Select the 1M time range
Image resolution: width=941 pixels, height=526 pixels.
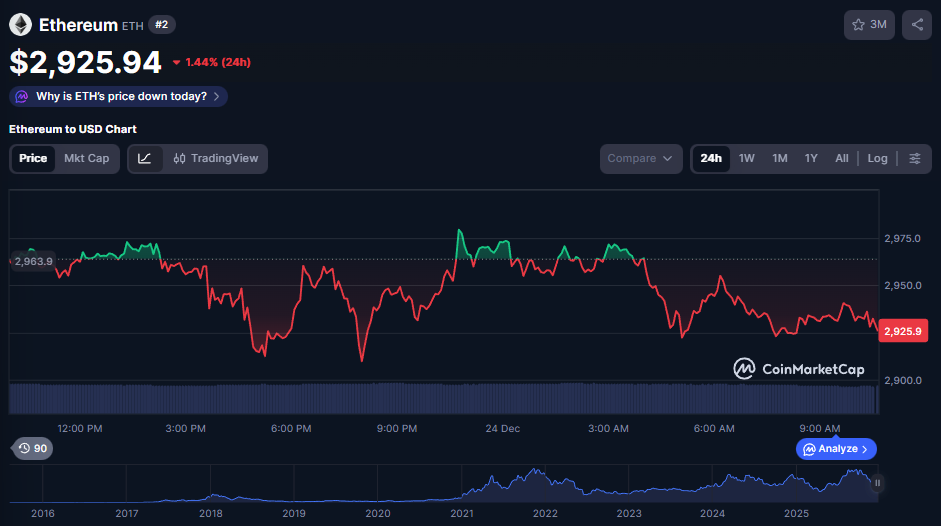[780, 159]
